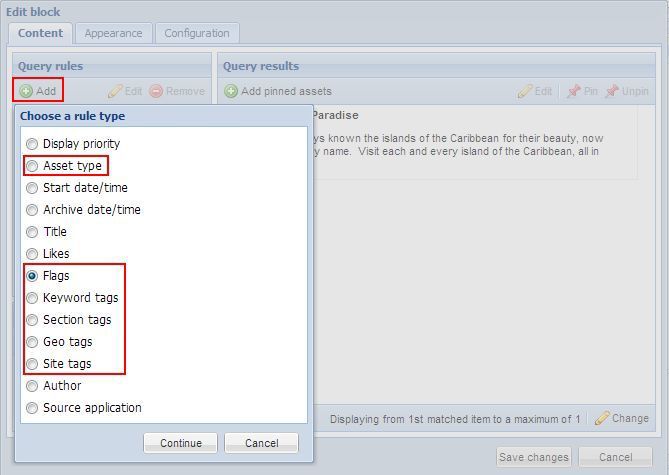Select the Likes radio button
The image size is (669, 475).
[32, 254]
